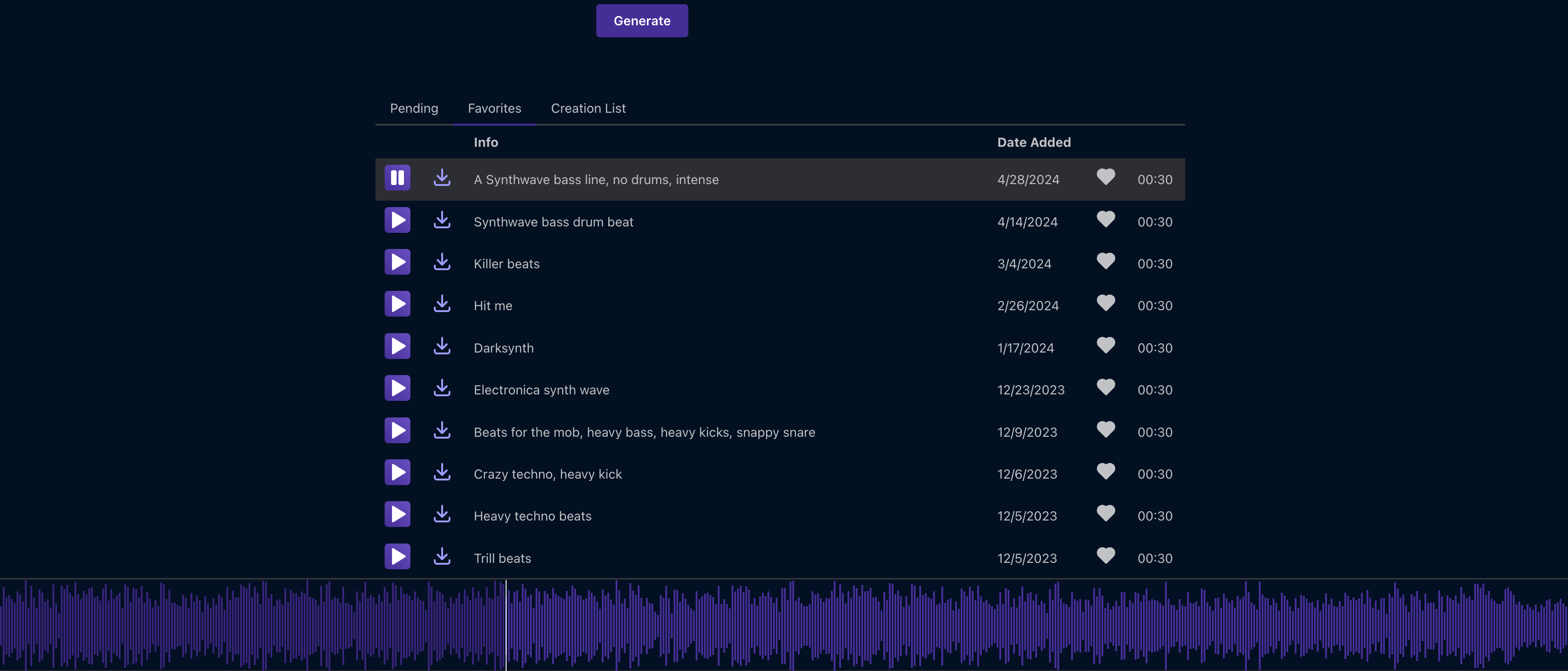Download the Electronica synth wave track
Image resolution: width=1568 pixels, height=671 pixels.
[442, 388]
